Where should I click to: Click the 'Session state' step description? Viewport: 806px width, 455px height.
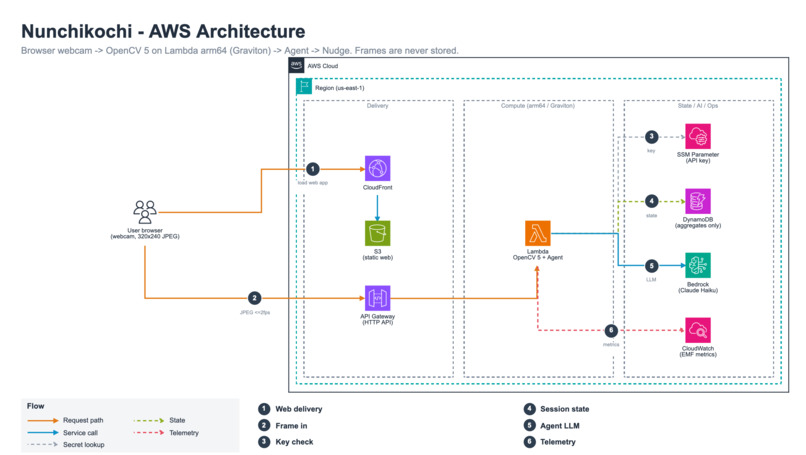click(x=564, y=409)
